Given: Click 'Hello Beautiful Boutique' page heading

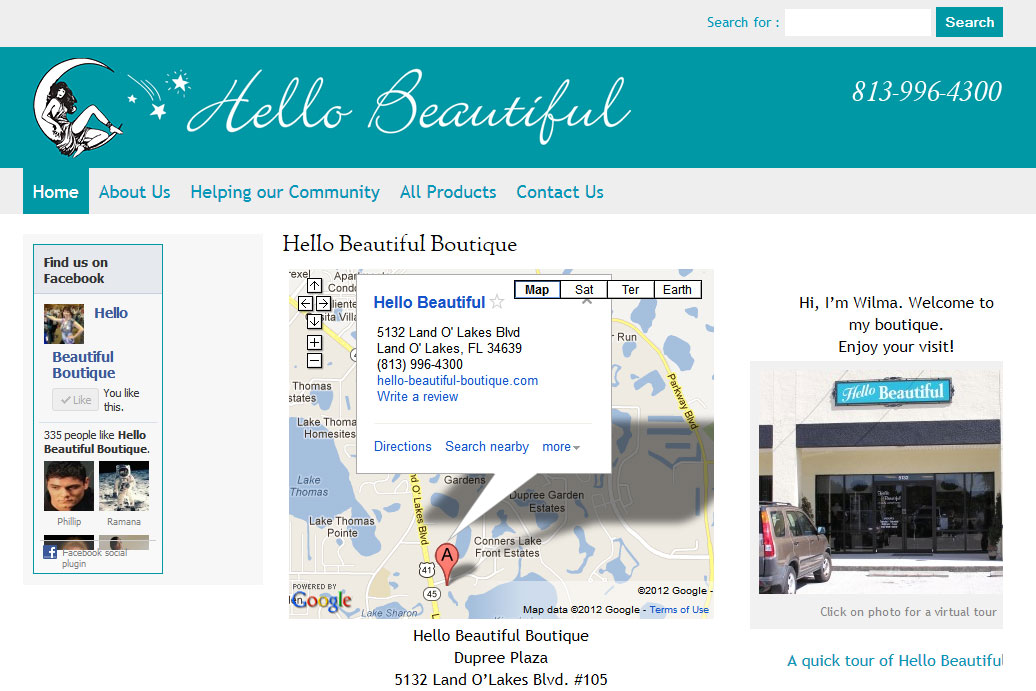Looking at the screenshot, I should click(x=400, y=244).
